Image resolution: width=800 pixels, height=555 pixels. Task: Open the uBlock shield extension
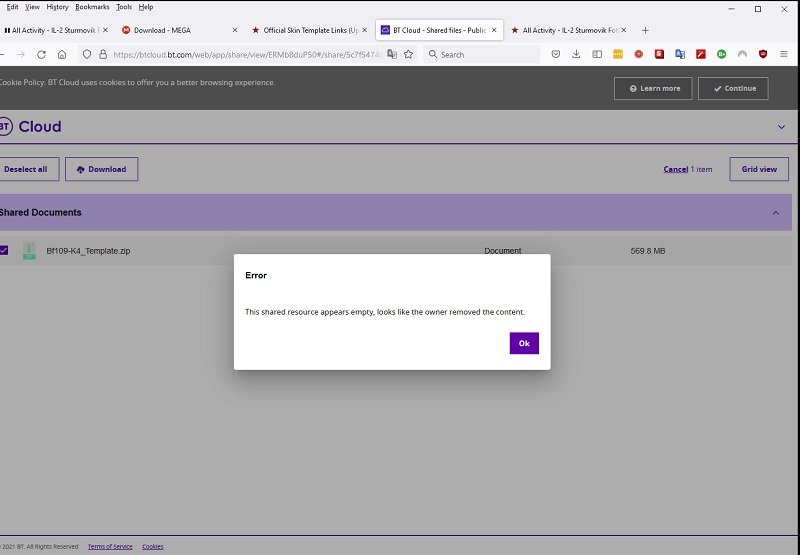coord(763,54)
